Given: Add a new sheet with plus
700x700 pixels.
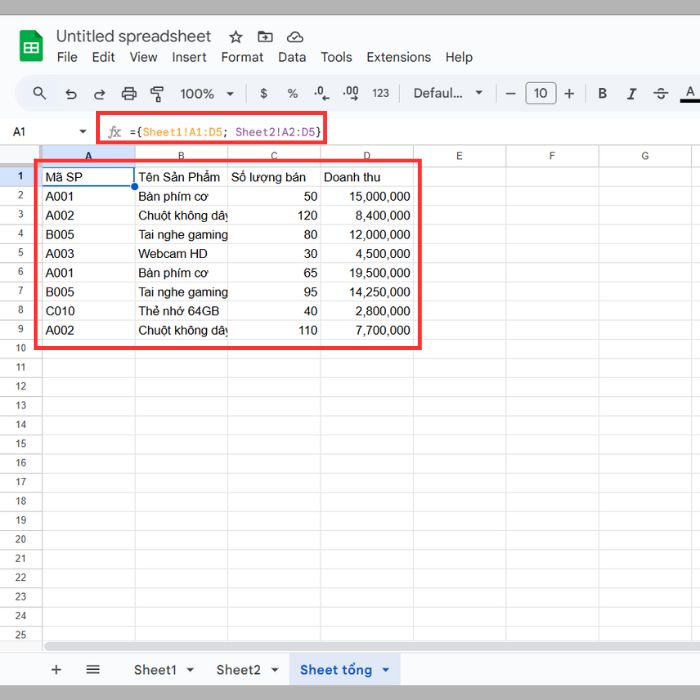Looking at the screenshot, I should pos(56,669).
